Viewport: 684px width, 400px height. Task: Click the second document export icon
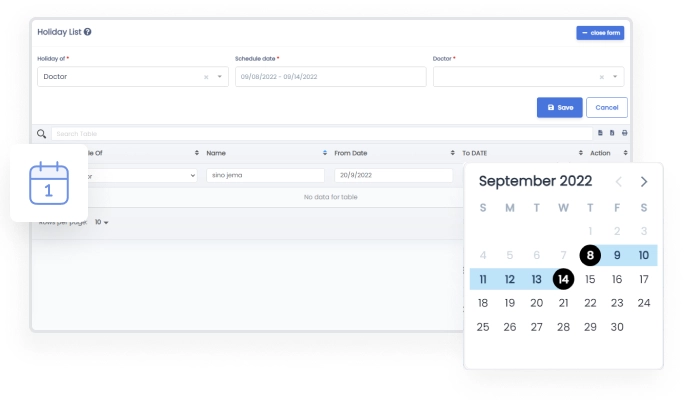(x=613, y=133)
